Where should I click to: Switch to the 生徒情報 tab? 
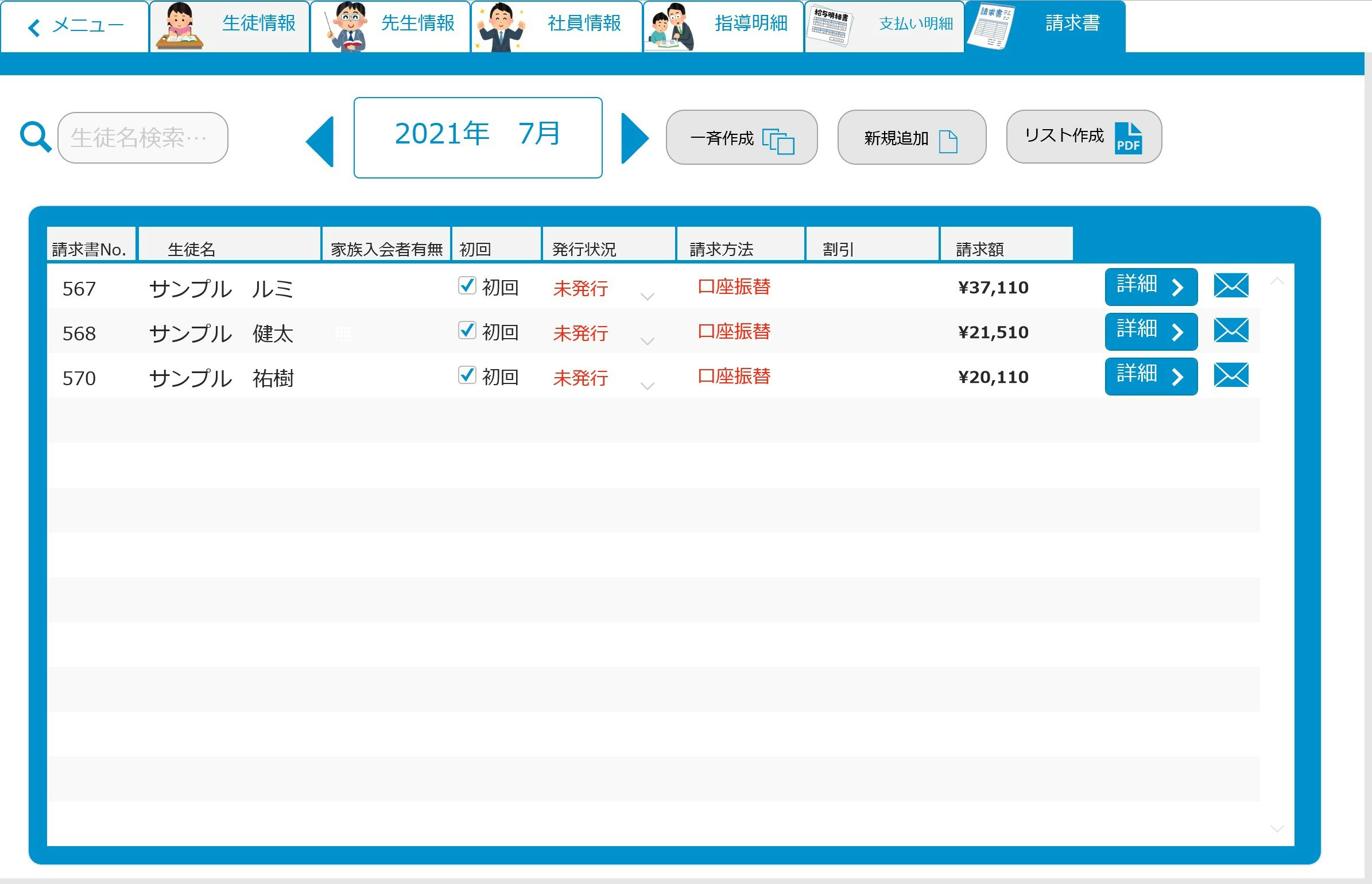pyautogui.click(x=230, y=26)
